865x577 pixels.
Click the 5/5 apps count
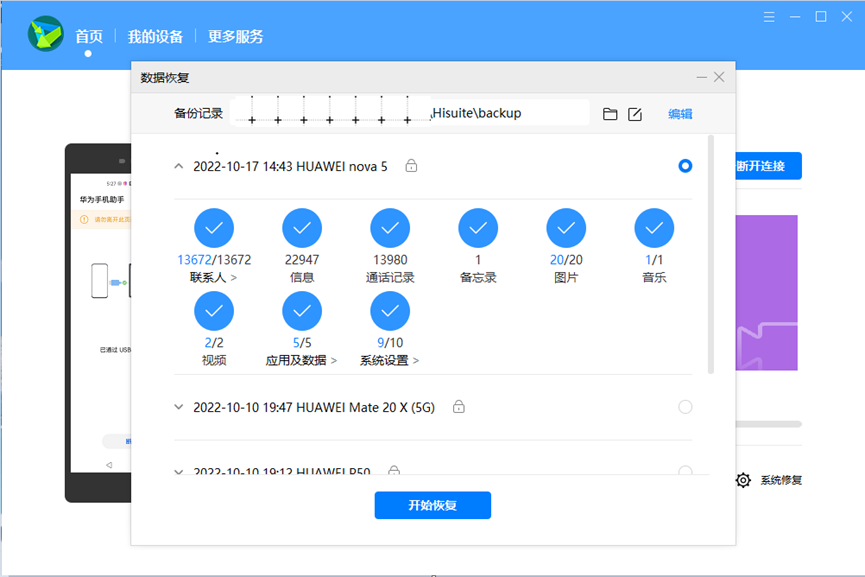click(302, 343)
